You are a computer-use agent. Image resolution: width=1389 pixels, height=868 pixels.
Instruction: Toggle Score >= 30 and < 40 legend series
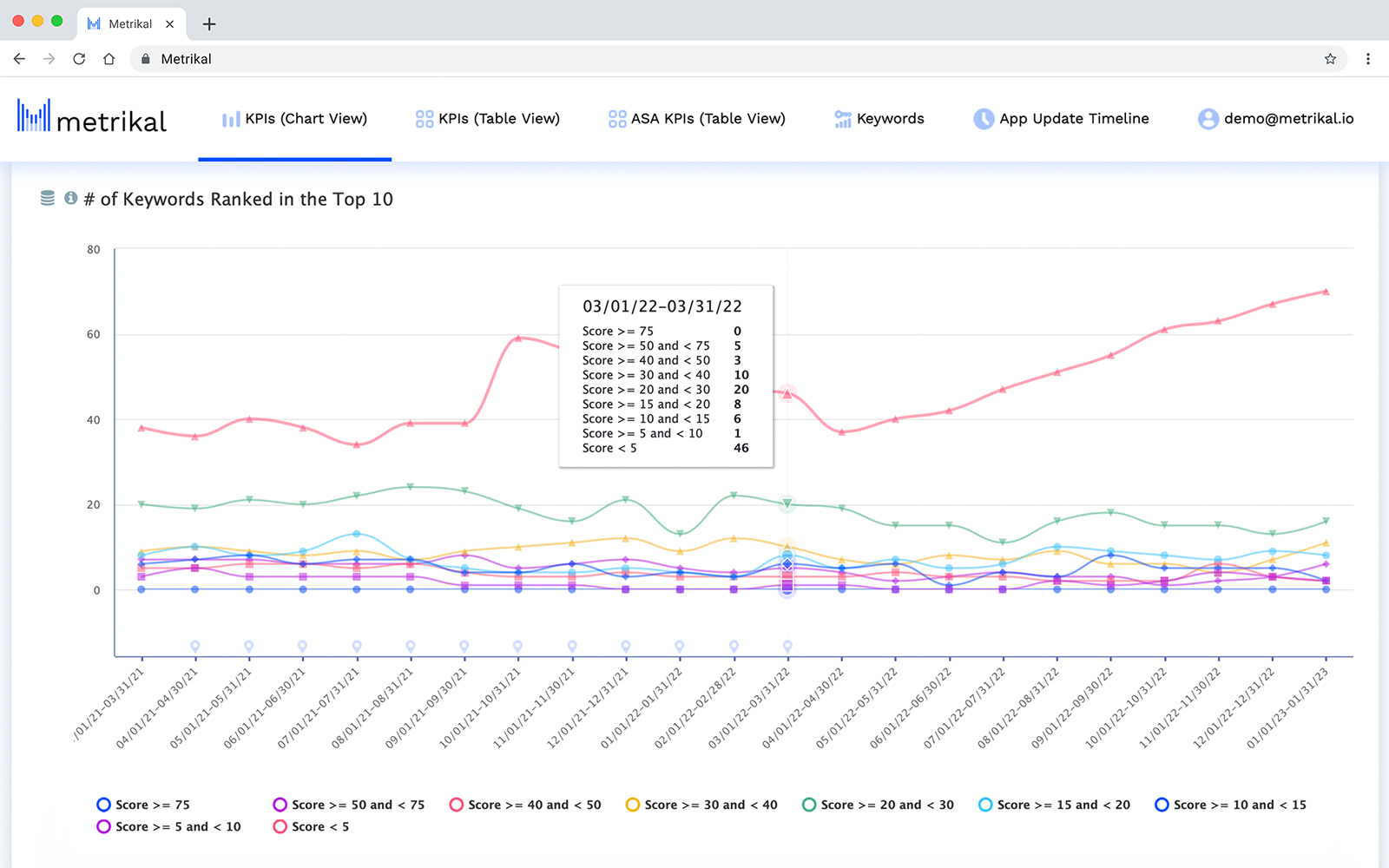coord(701,805)
